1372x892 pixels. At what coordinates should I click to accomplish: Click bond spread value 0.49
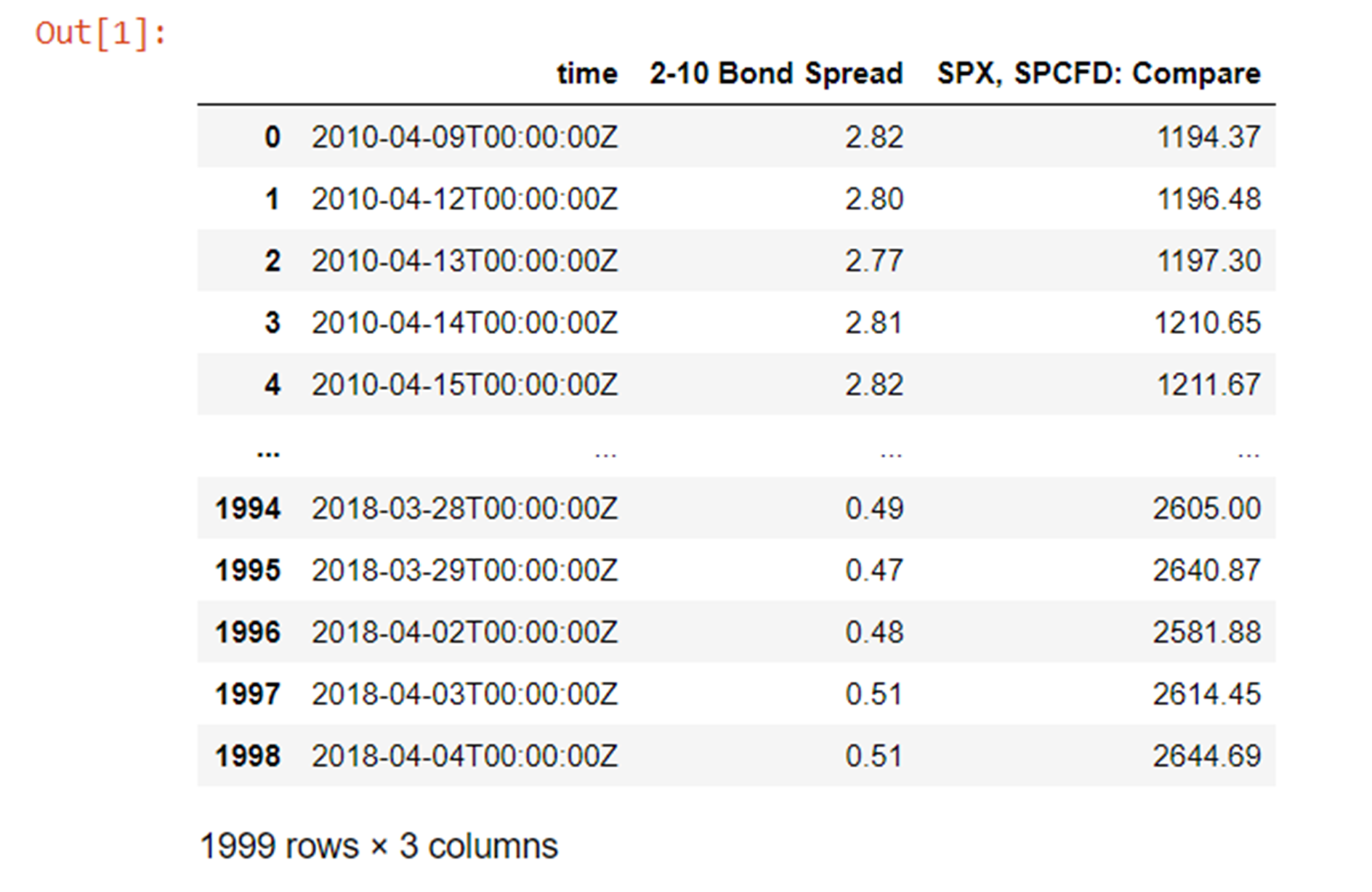coord(873,508)
